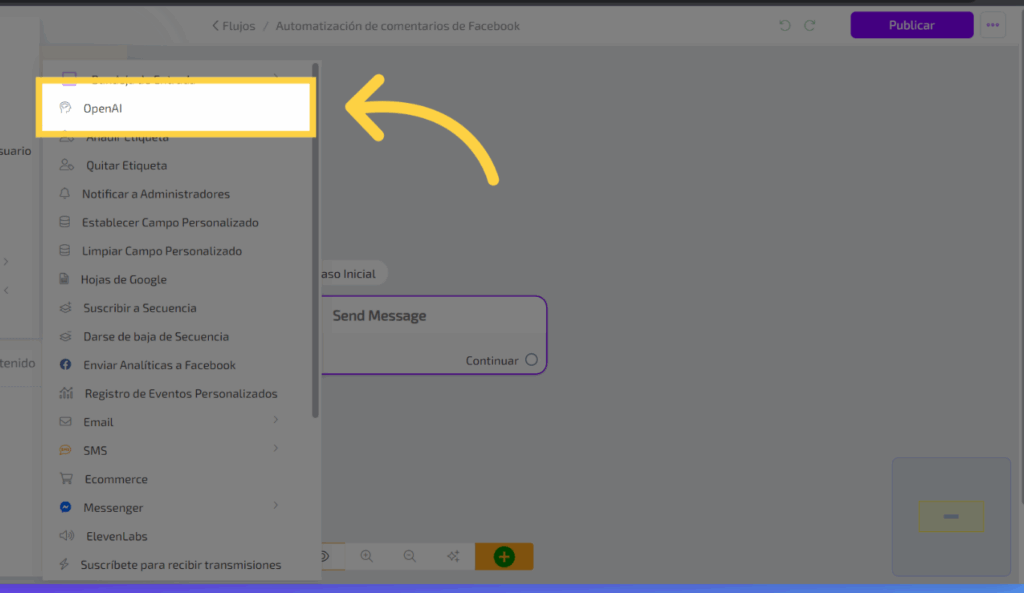Click the purple Publicar button
Viewport: 1024px width, 593px height.
pos(911,25)
